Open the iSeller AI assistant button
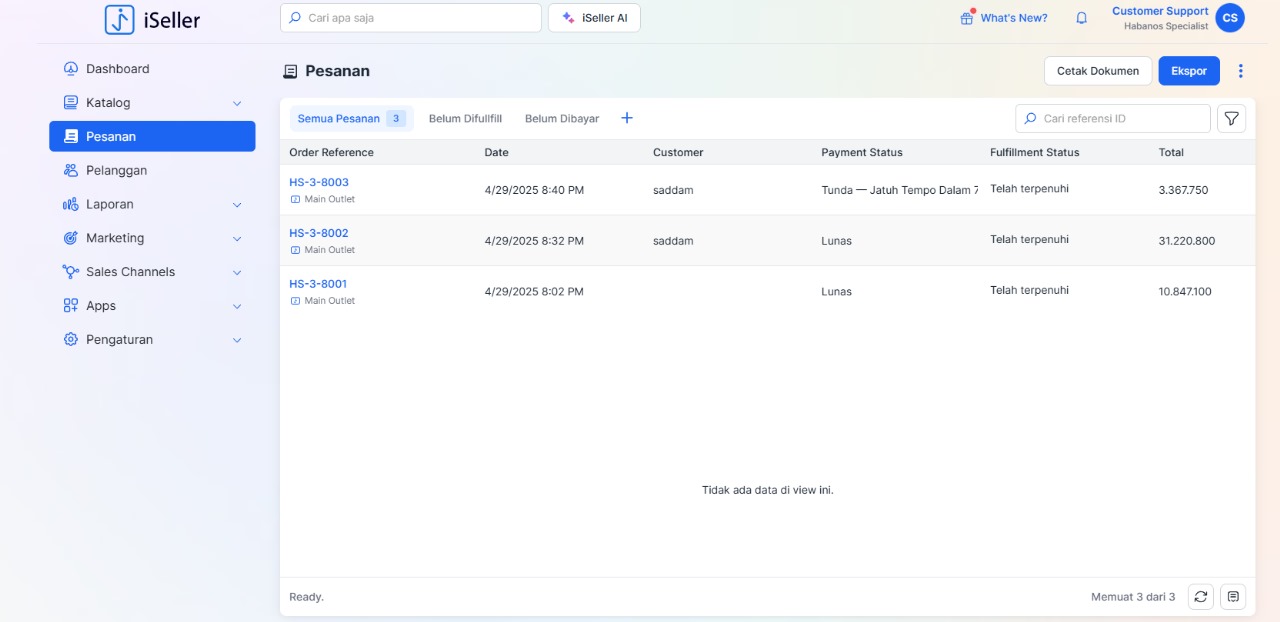 [594, 18]
